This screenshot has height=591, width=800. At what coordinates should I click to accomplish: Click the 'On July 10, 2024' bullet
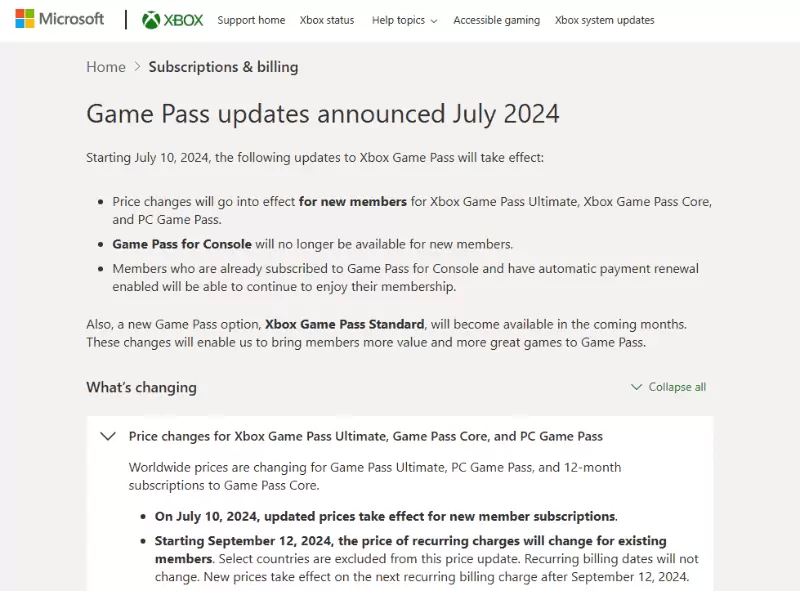[385, 516]
